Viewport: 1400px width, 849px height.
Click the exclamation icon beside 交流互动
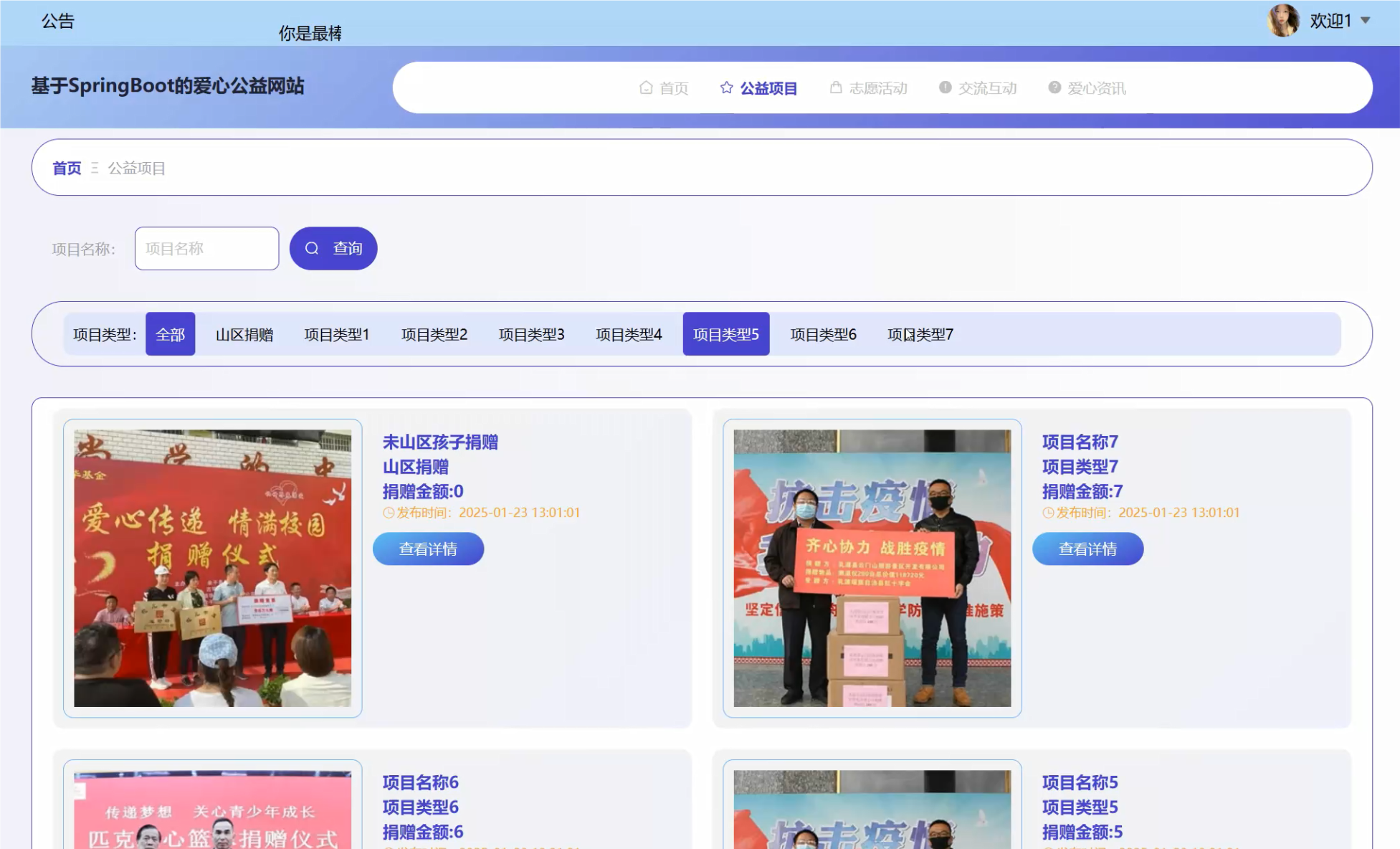tap(945, 87)
